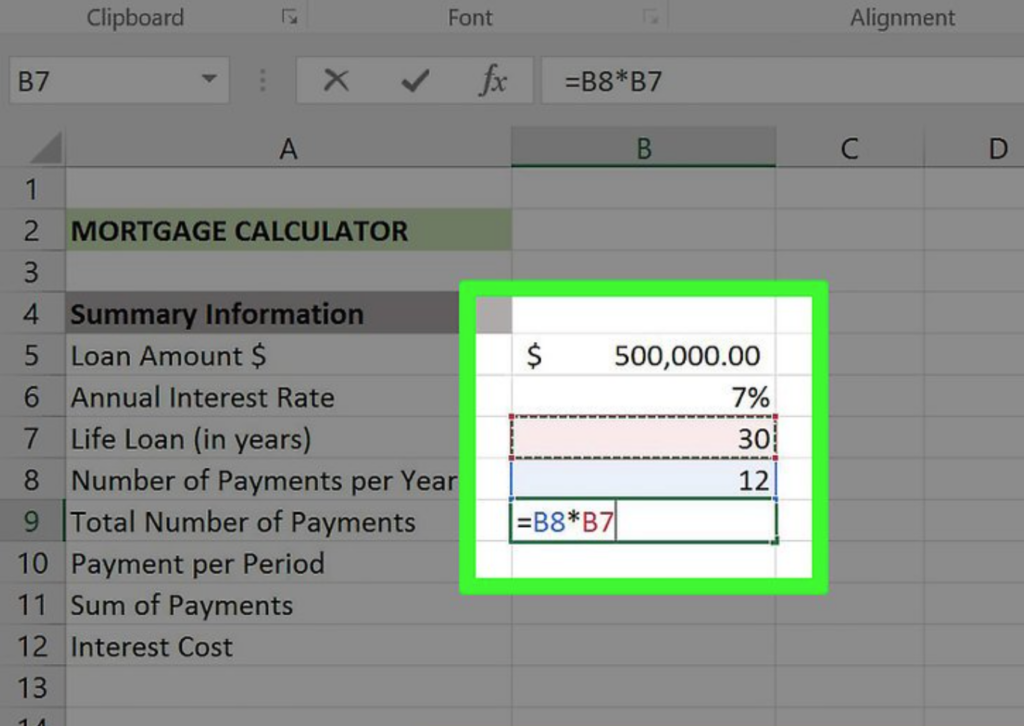
Task: Select row 9 header
Action: point(32,522)
